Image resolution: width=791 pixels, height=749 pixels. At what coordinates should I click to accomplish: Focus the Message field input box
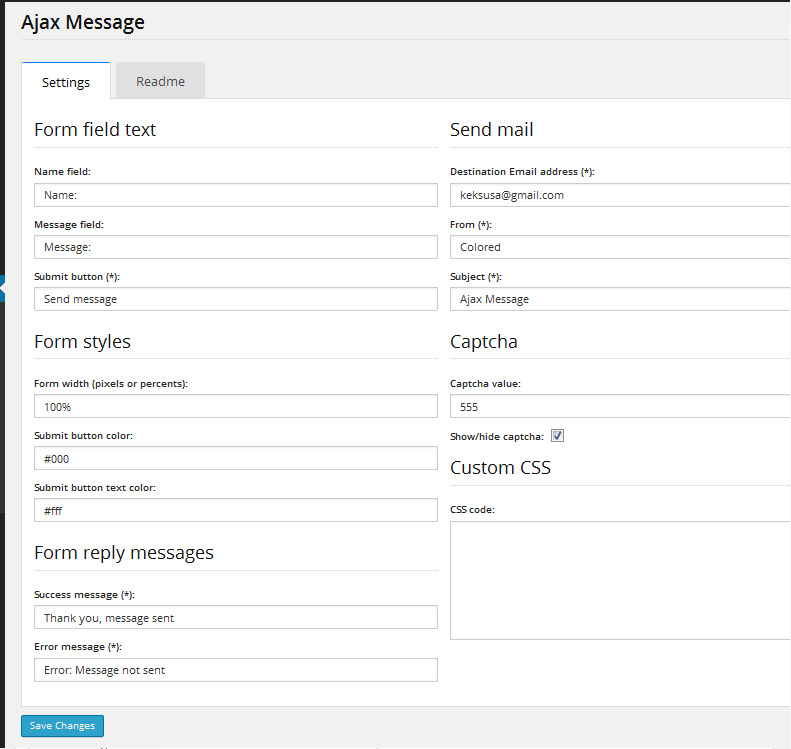(x=236, y=247)
